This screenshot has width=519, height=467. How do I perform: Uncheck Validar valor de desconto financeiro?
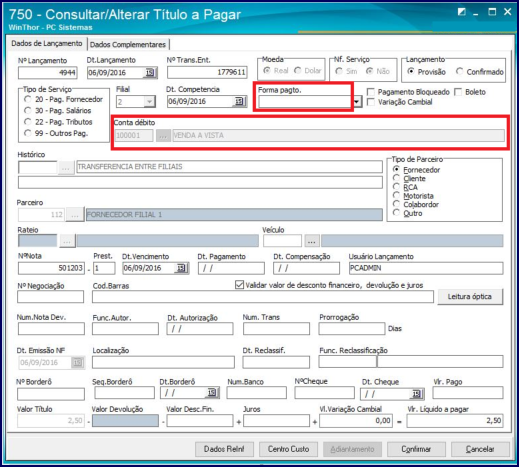pos(239,285)
